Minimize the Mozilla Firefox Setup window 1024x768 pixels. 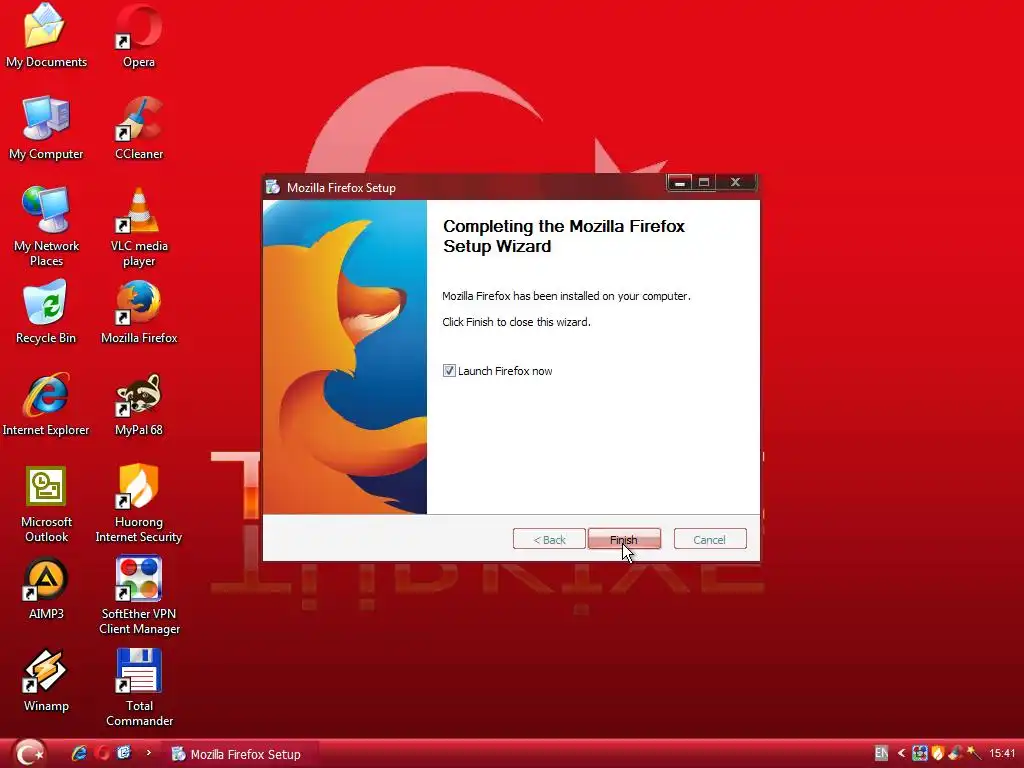pyautogui.click(x=679, y=182)
